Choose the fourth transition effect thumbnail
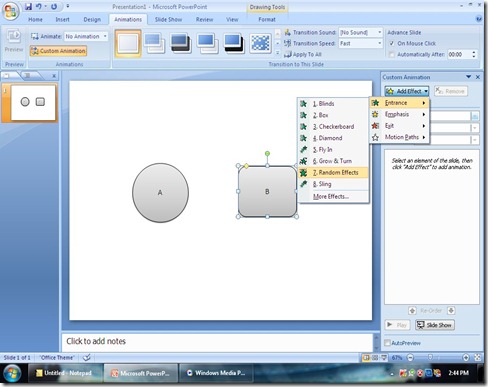This screenshot has width=488, height=387. tap(207, 43)
